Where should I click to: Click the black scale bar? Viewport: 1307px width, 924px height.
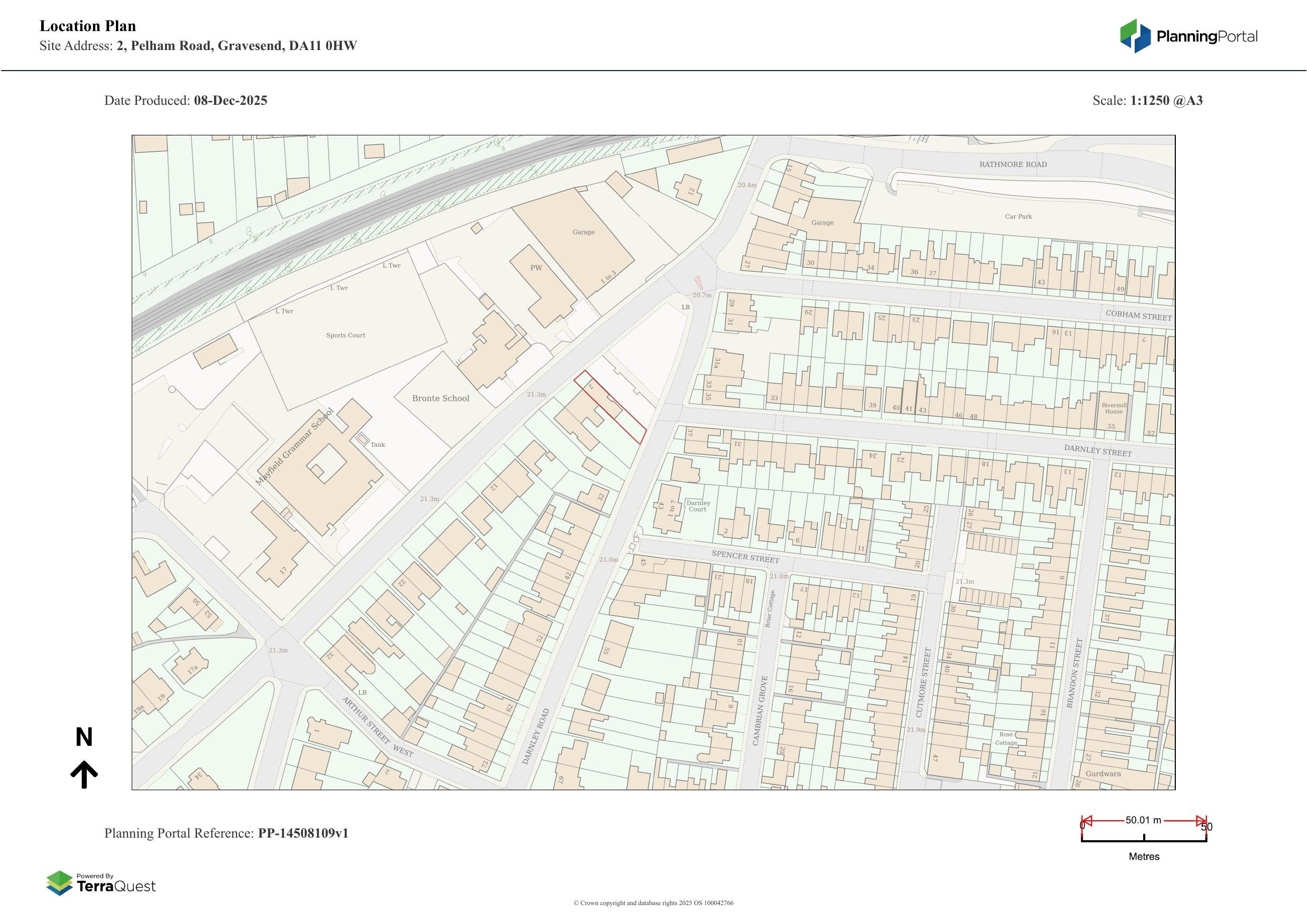tap(1144, 840)
